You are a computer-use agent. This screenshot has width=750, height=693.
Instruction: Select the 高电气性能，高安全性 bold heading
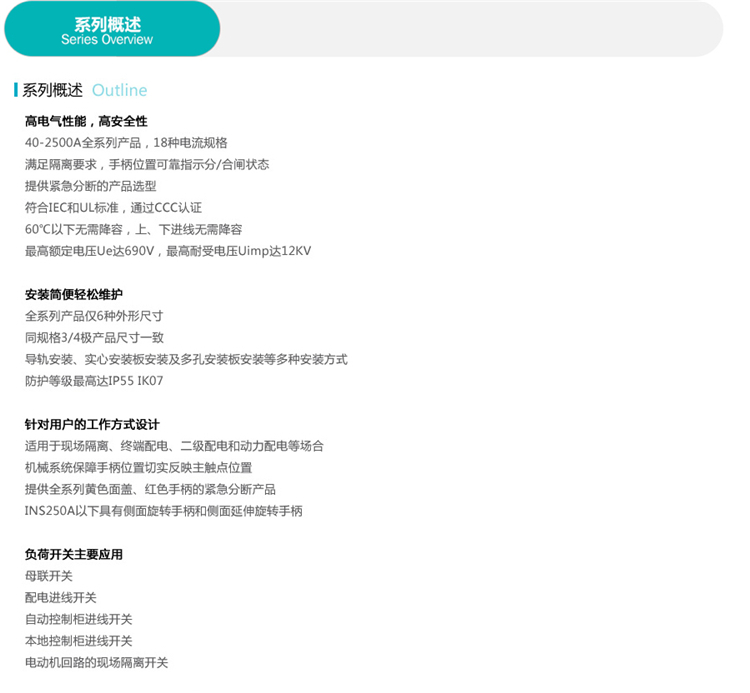click(x=86, y=121)
